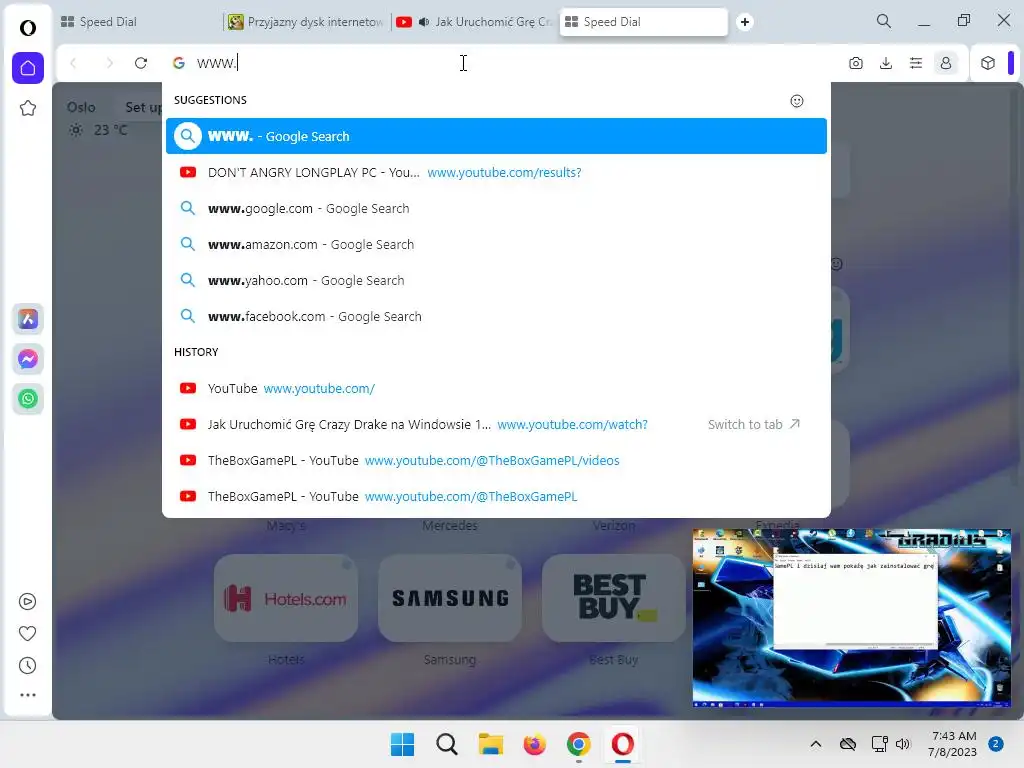
Task: Open the Windows Start menu
Action: point(402,744)
